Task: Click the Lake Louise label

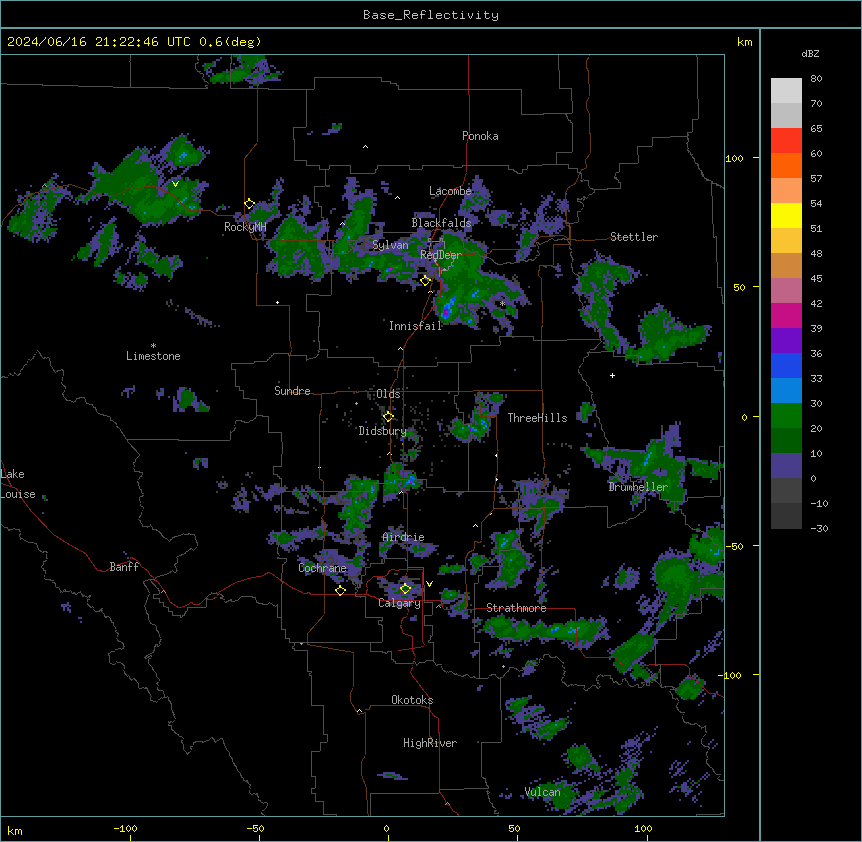Action: tap(18, 484)
